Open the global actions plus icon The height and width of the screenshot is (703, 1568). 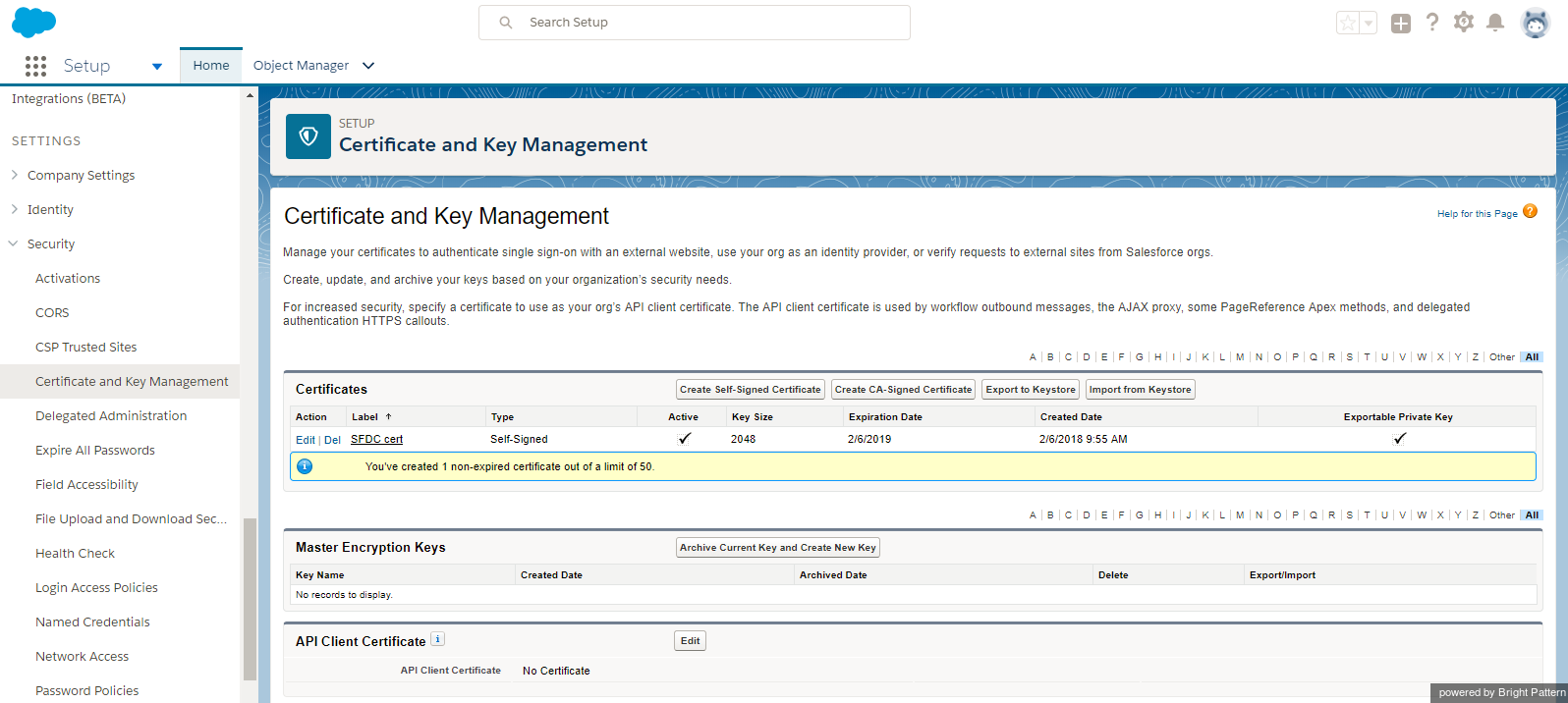(x=1401, y=23)
